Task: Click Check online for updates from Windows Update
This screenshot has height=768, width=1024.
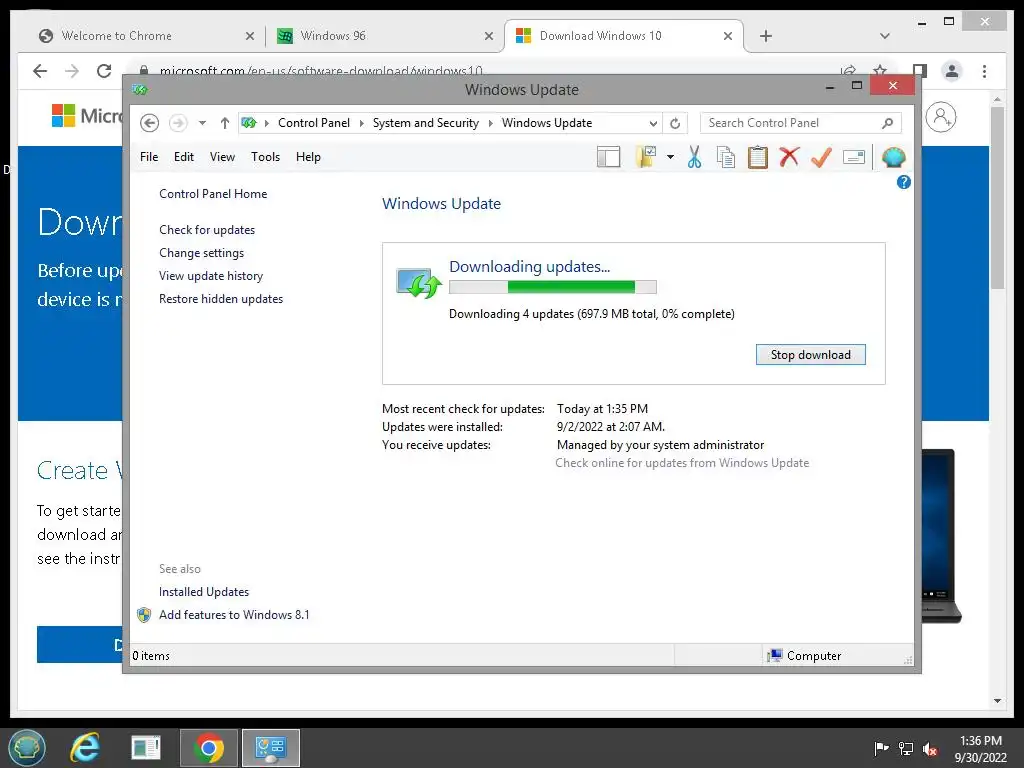Action: (x=682, y=463)
